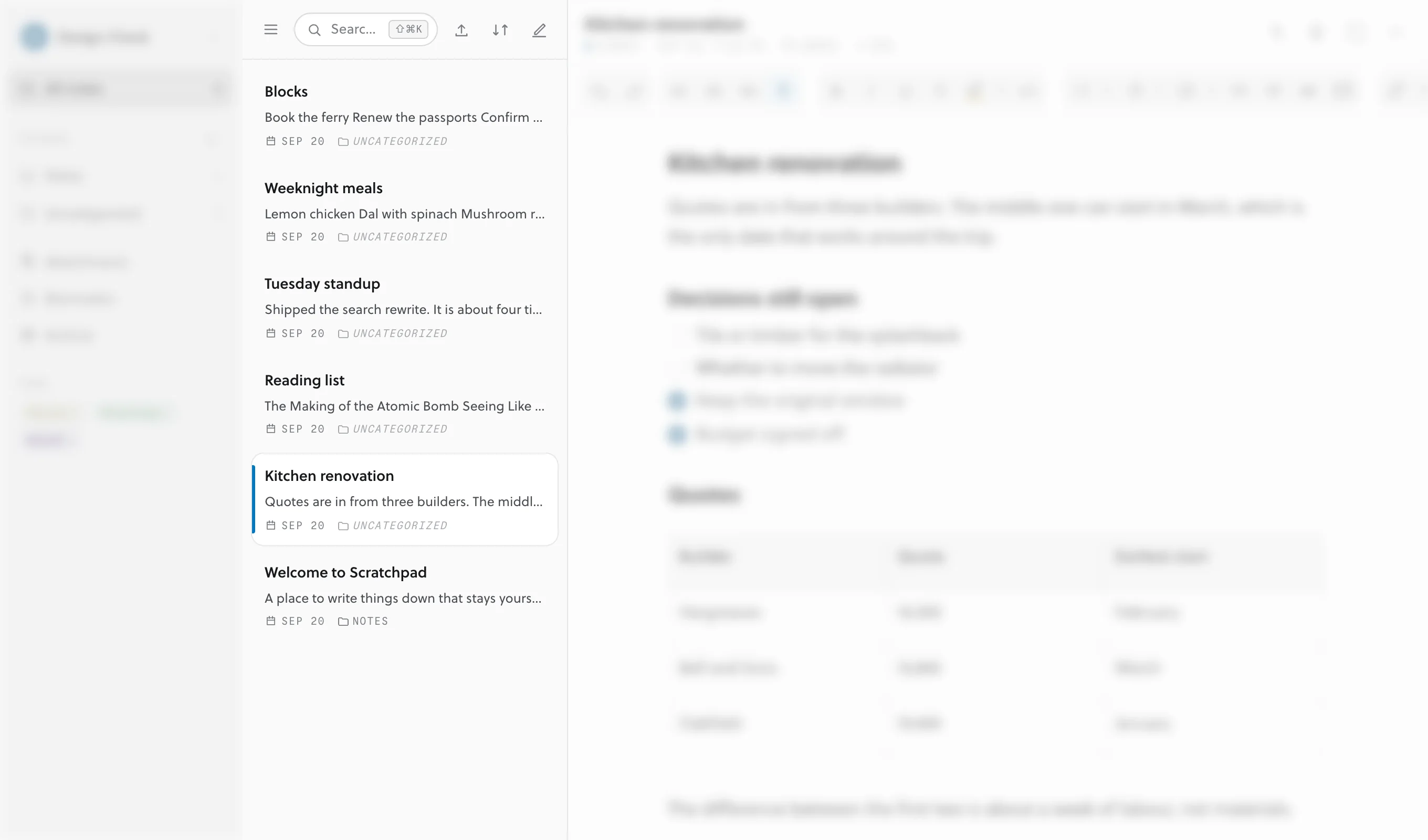The image size is (1428, 840).
Task: Open the Reading list note
Action: pyautogui.click(x=405, y=404)
